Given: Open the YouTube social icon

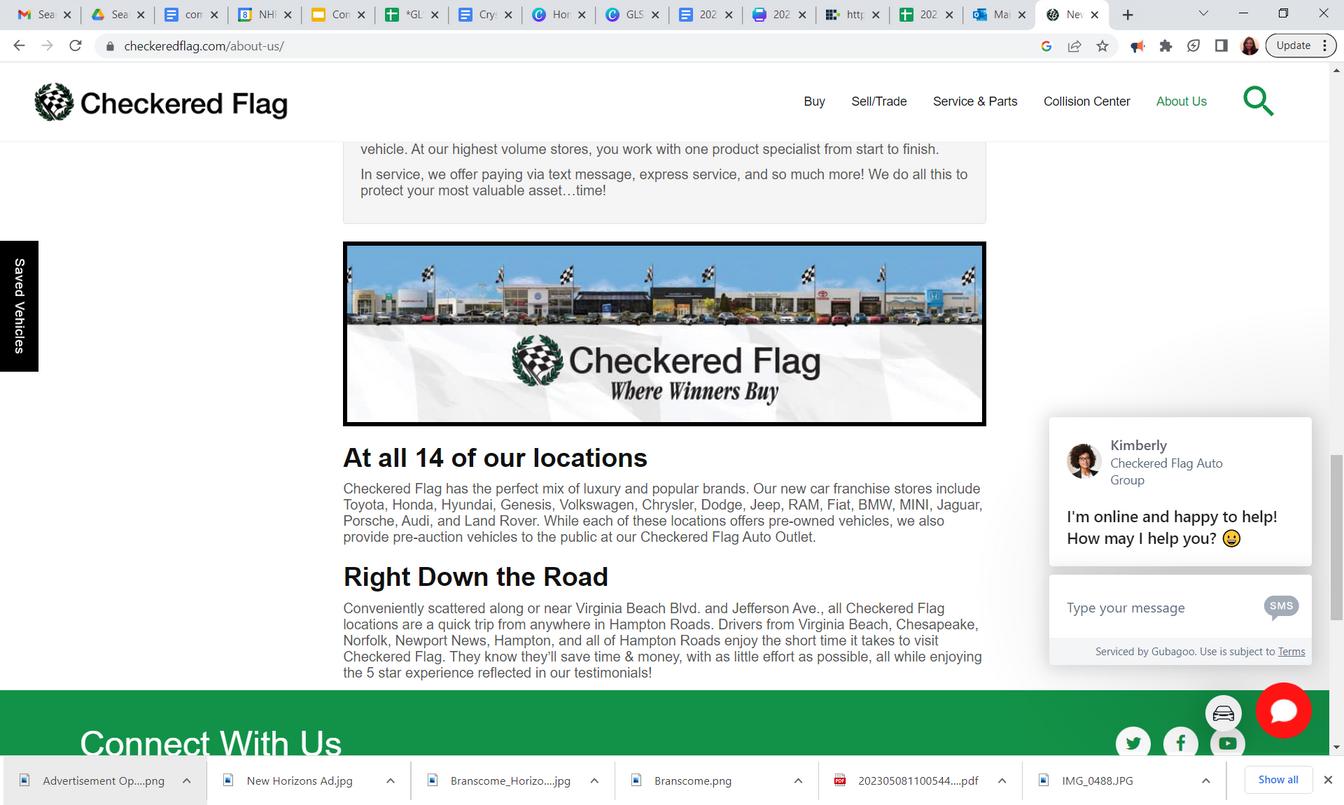Looking at the screenshot, I should click(x=1227, y=743).
